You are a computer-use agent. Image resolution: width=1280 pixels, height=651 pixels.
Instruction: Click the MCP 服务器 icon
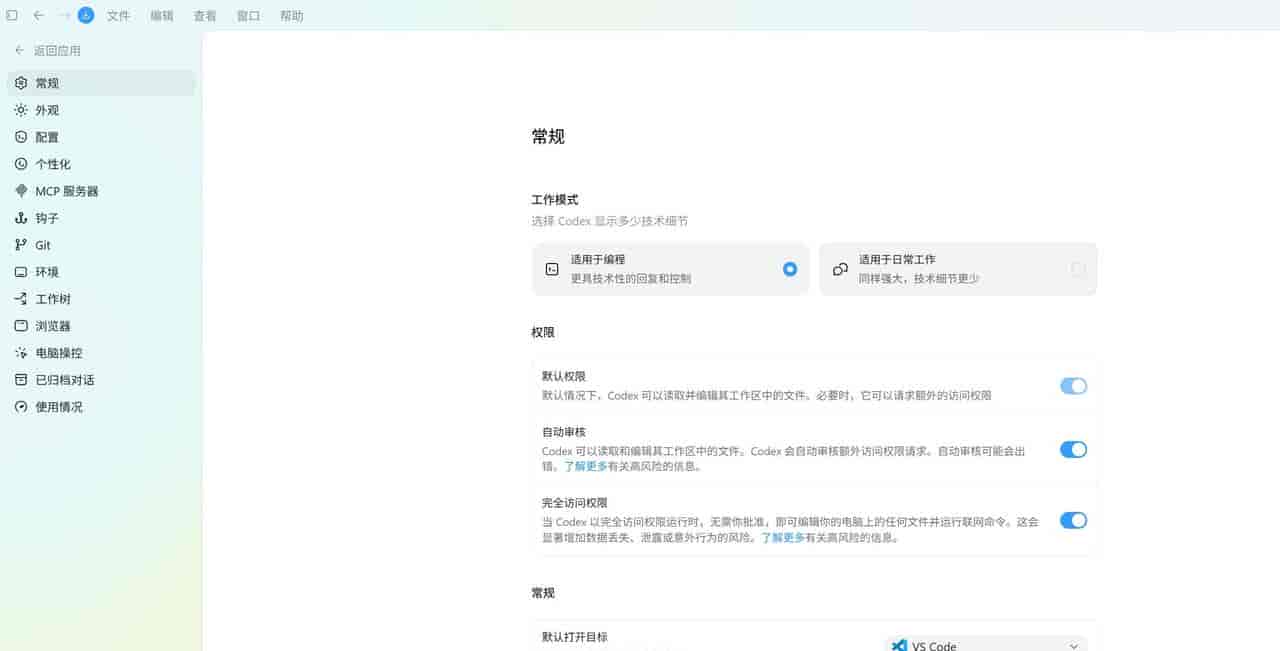(x=21, y=191)
